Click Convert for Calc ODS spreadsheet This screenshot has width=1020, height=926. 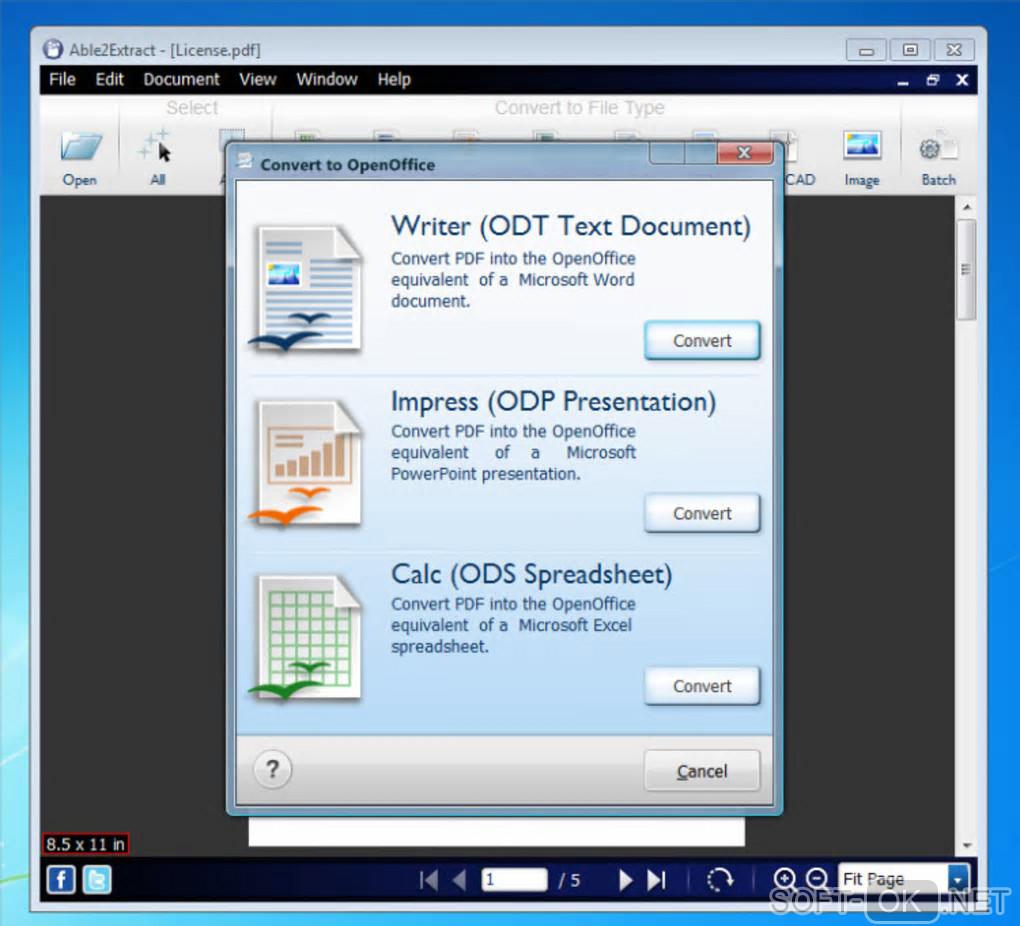[x=702, y=686]
